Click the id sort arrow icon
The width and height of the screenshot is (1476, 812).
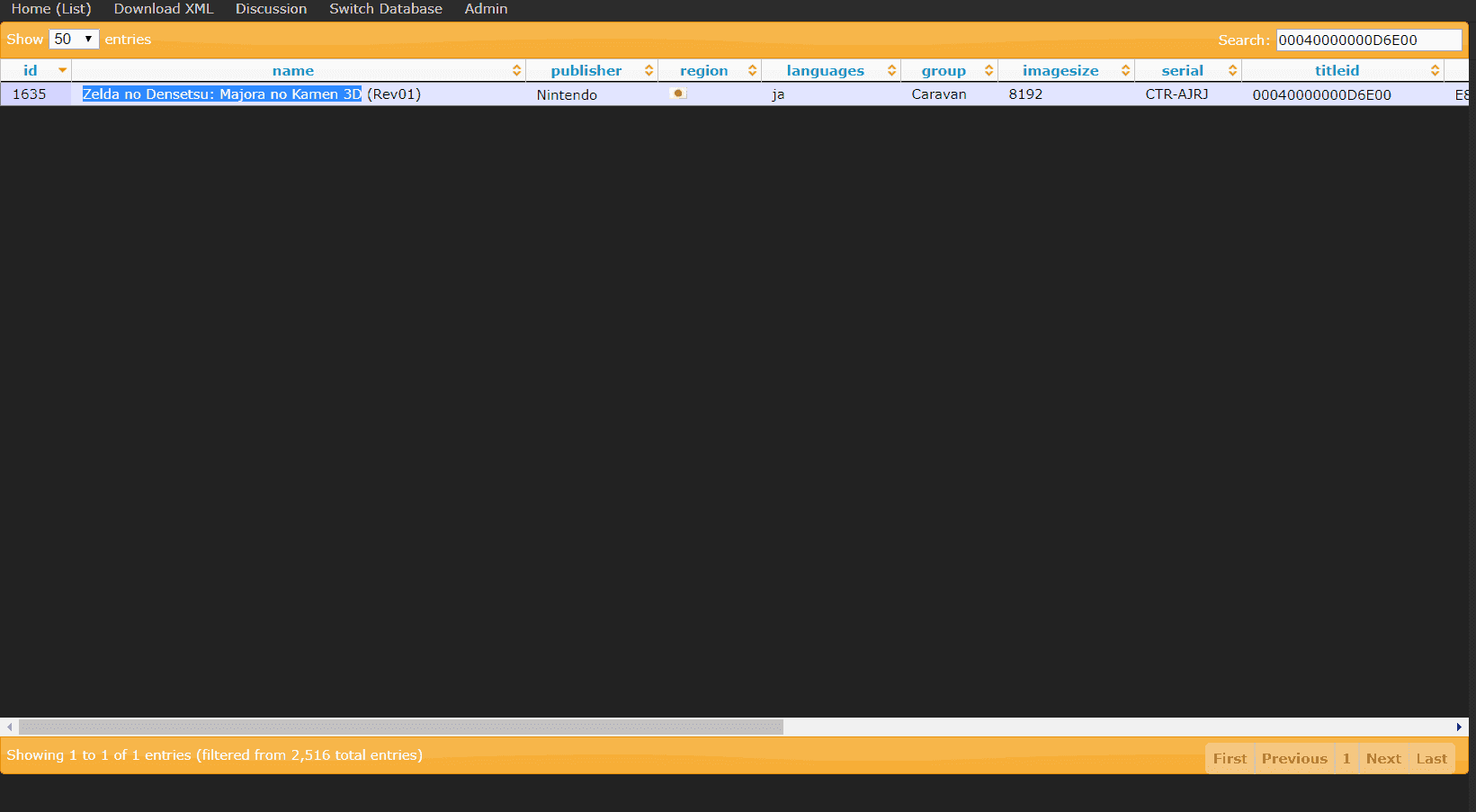point(62,70)
